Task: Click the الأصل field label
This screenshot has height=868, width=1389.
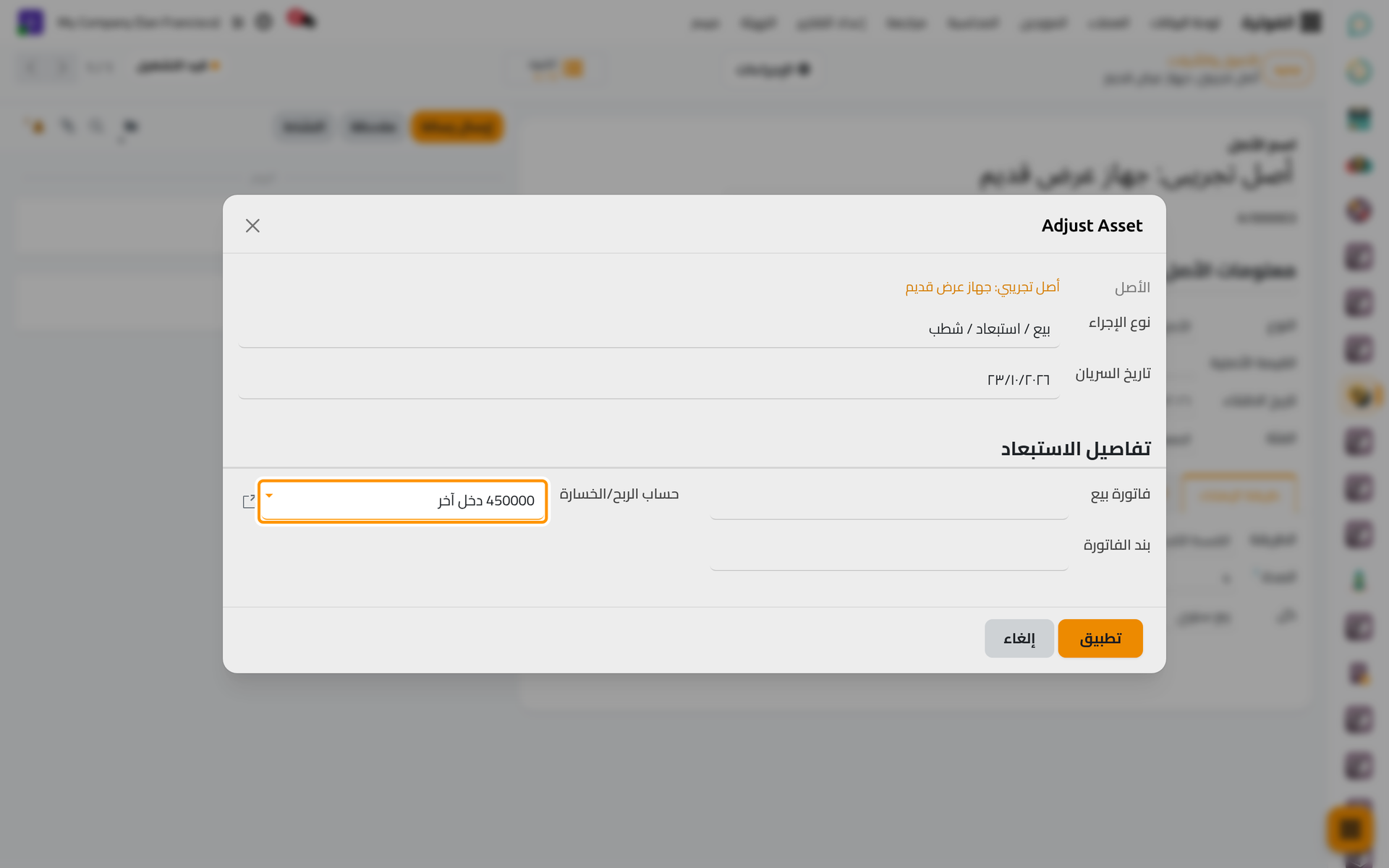Action: [1132, 287]
